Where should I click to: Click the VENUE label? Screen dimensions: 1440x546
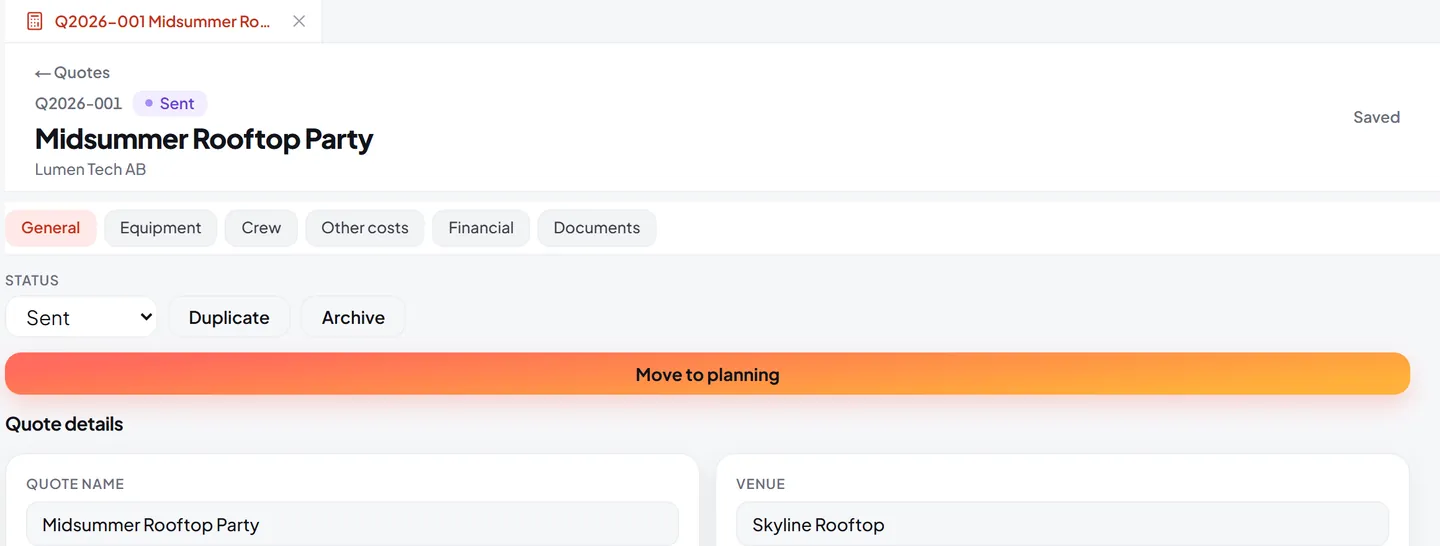point(761,483)
